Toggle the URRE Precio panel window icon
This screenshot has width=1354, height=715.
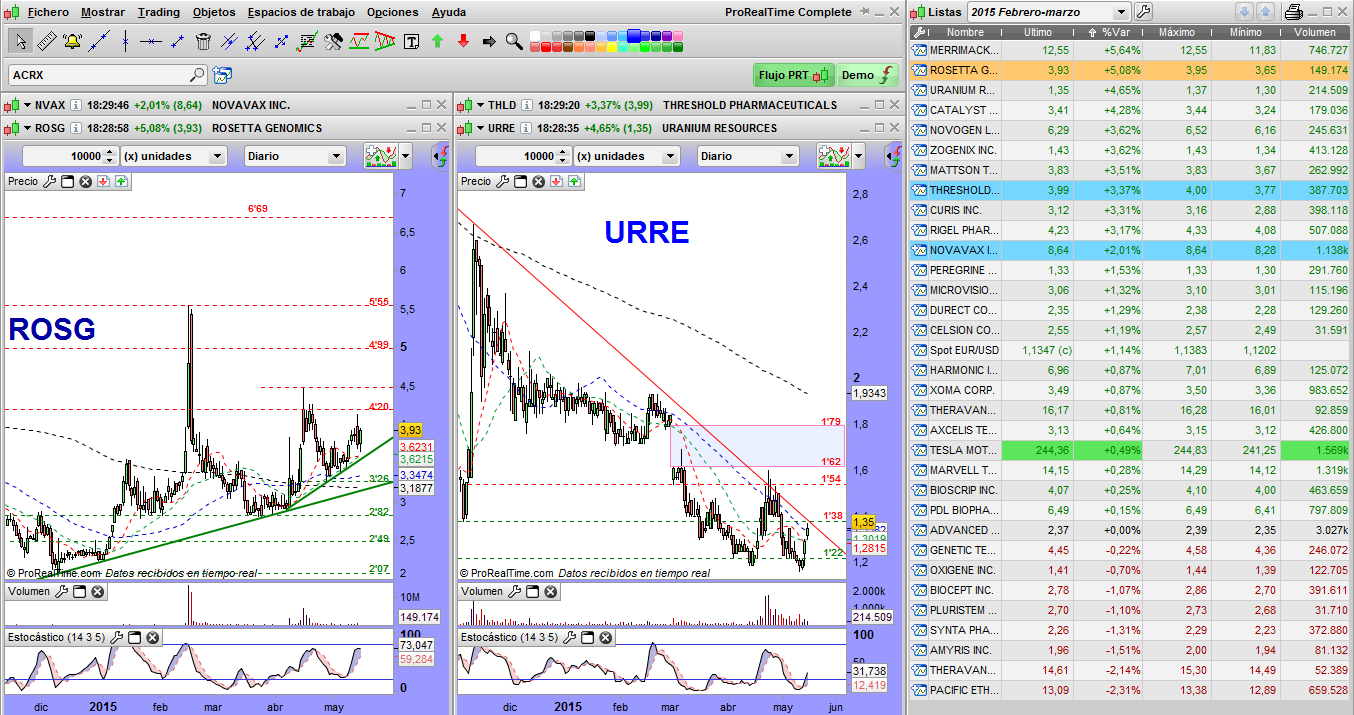pos(521,181)
